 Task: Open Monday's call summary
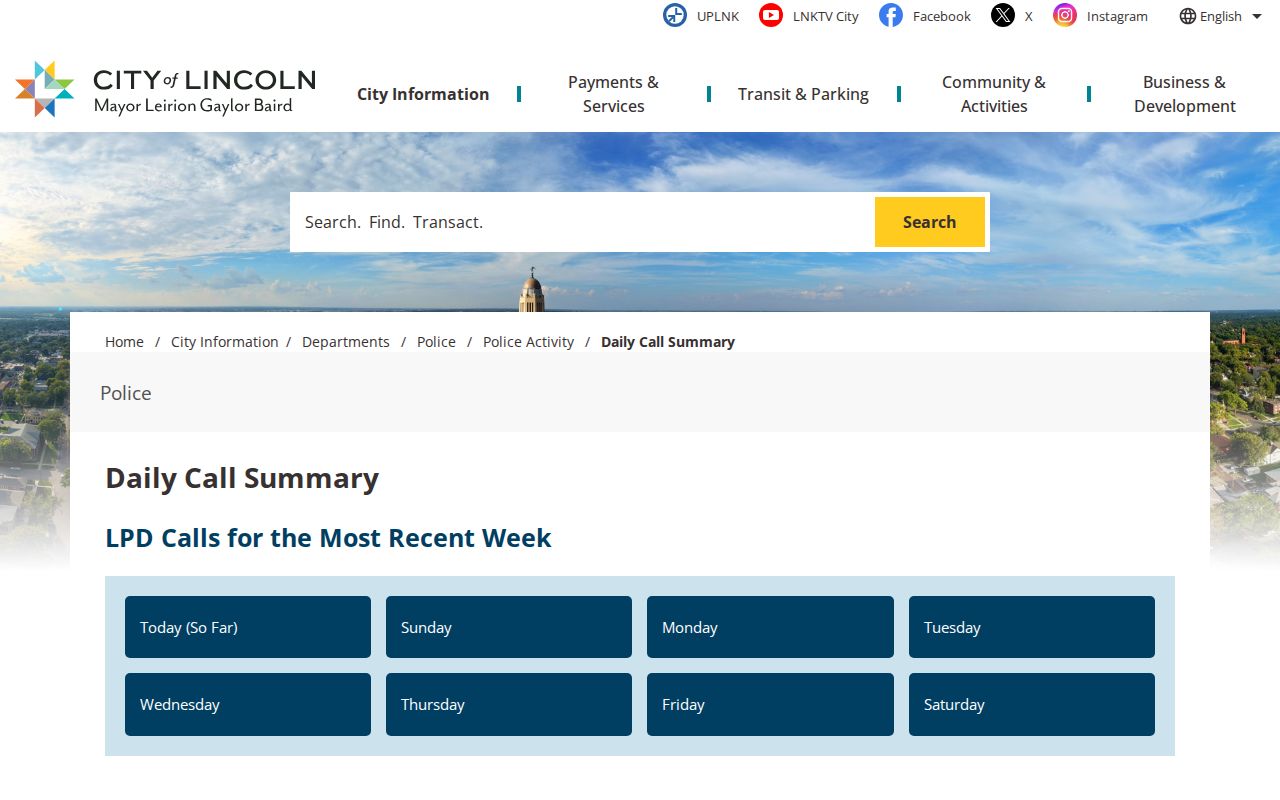pos(770,627)
